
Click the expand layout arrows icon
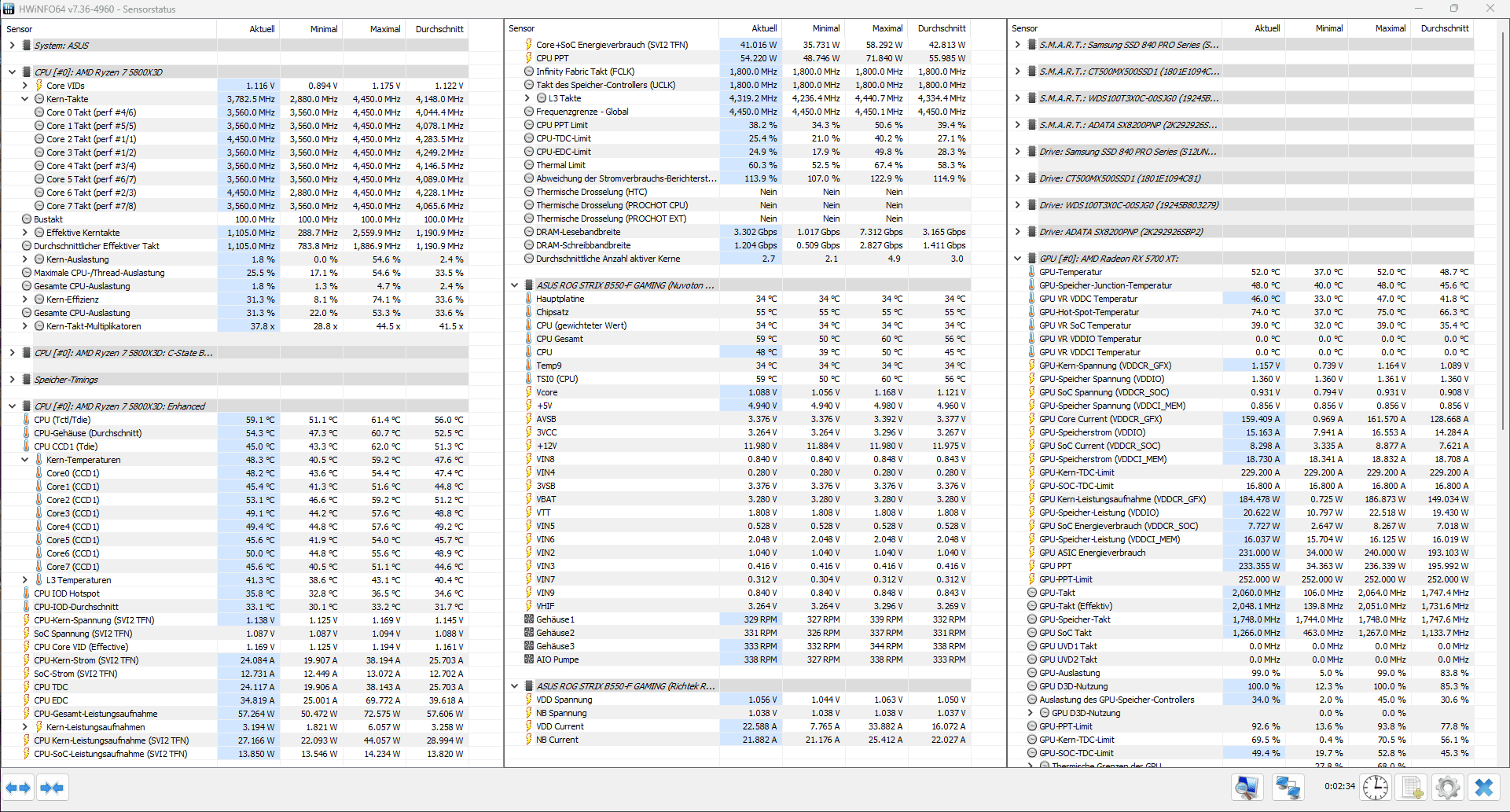coord(18,788)
